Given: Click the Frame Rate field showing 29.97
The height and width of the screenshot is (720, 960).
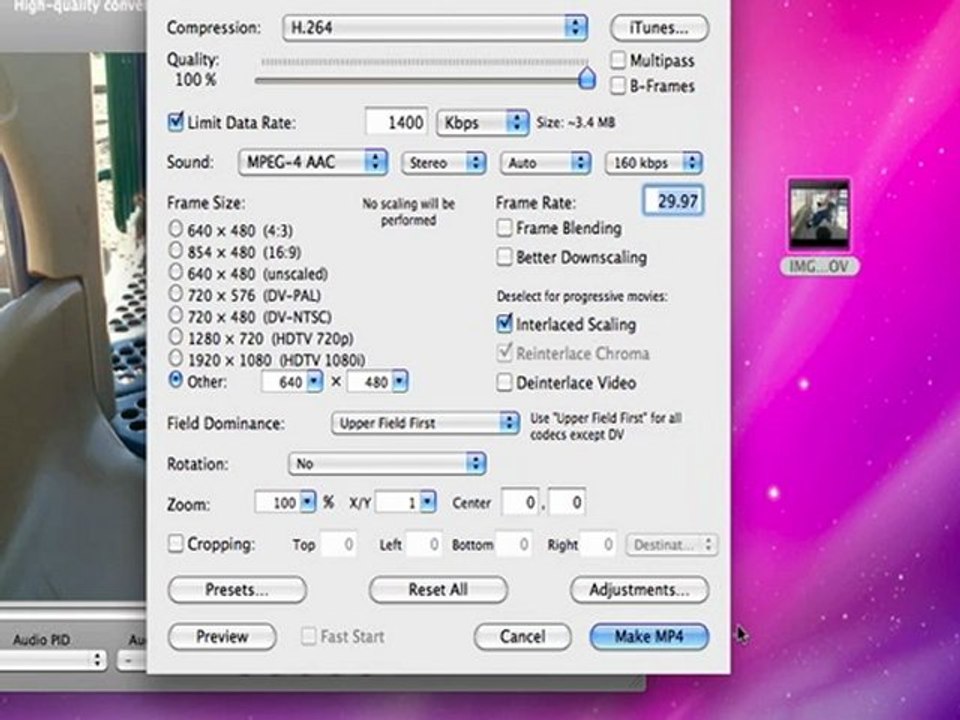Looking at the screenshot, I should click(673, 200).
